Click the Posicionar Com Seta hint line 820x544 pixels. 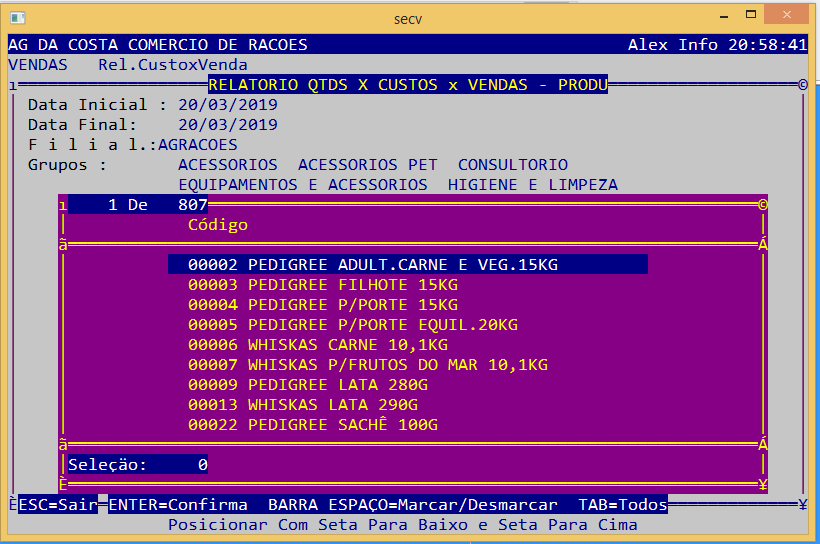click(403, 525)
